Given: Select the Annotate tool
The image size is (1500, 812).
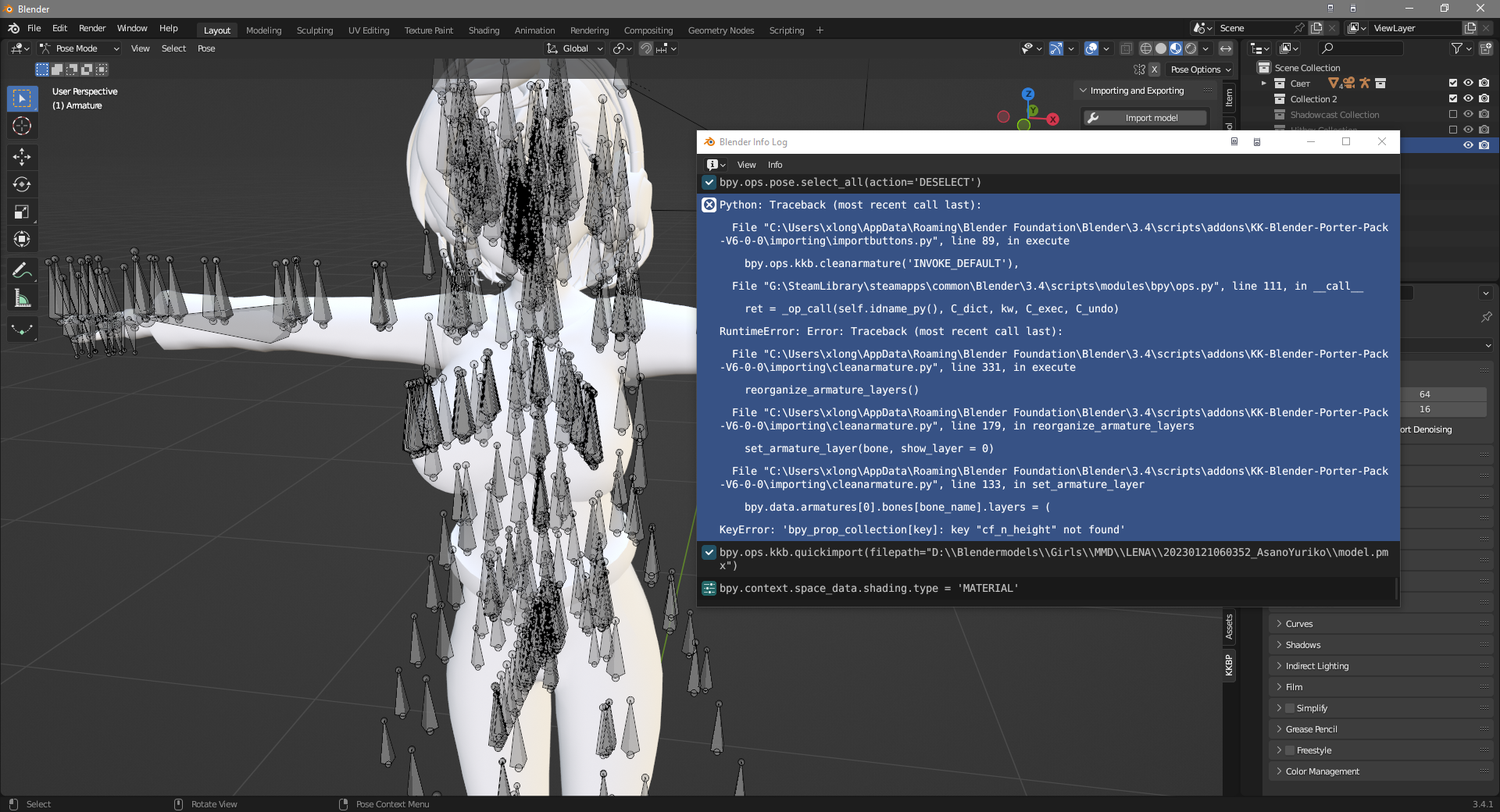Looking at the screenshot, I should tap(22, 270).
